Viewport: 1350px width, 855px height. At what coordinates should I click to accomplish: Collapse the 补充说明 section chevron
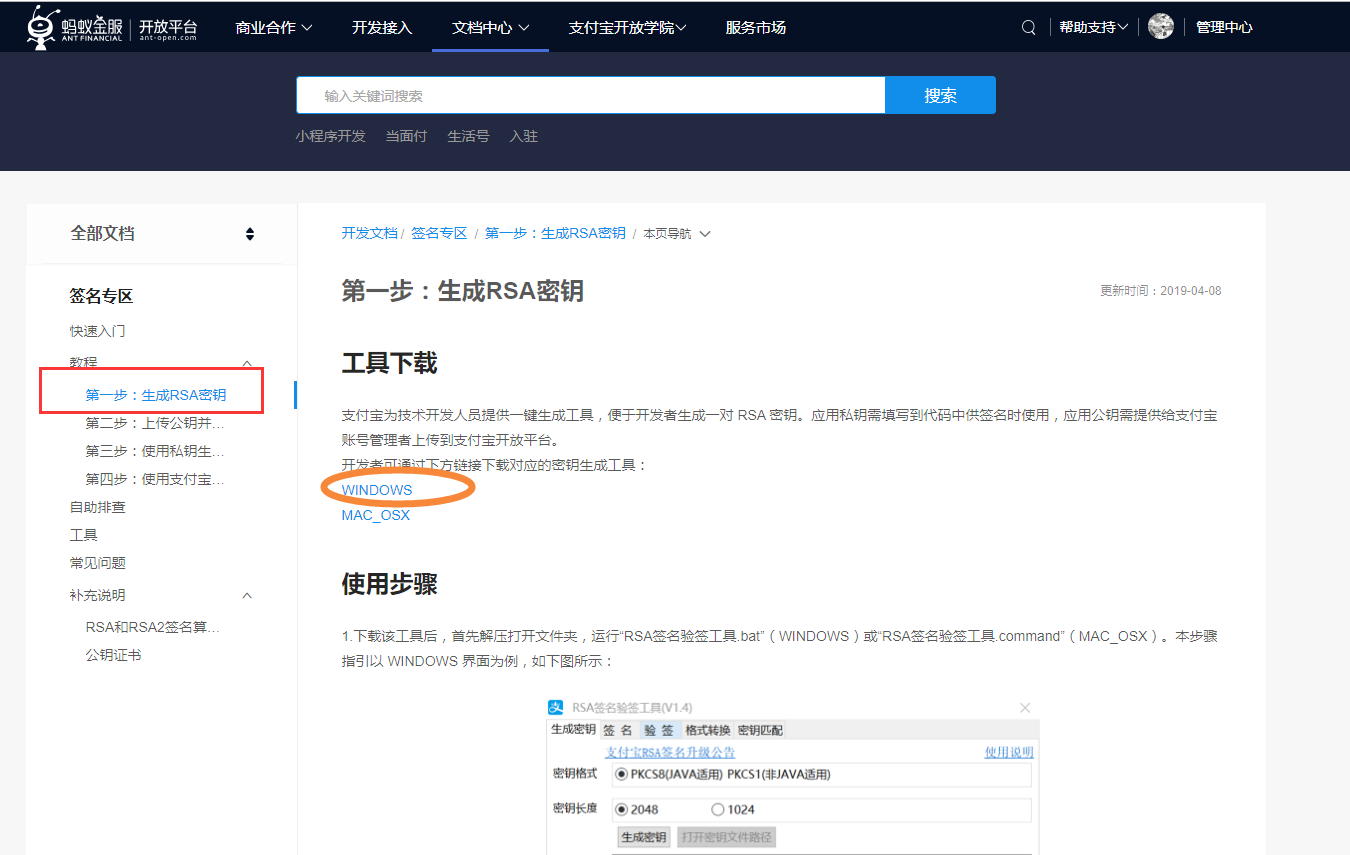click(x=248, y=595)
